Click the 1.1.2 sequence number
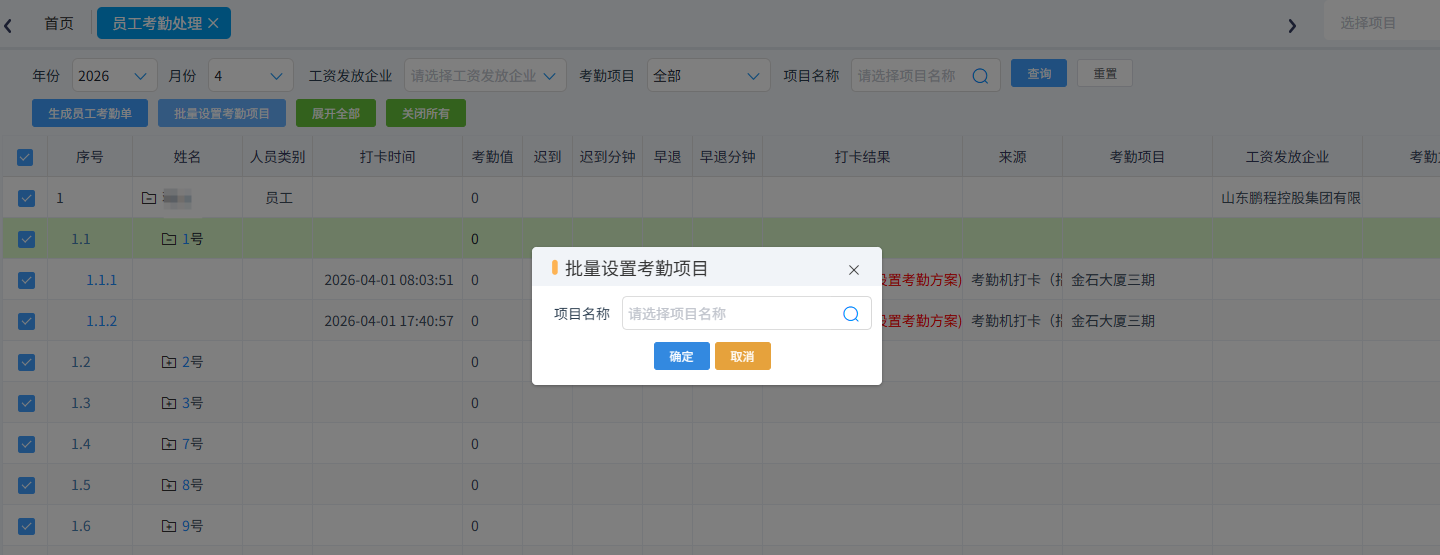The width and height of the screenshot is (1440, 555). pos(102,321)
